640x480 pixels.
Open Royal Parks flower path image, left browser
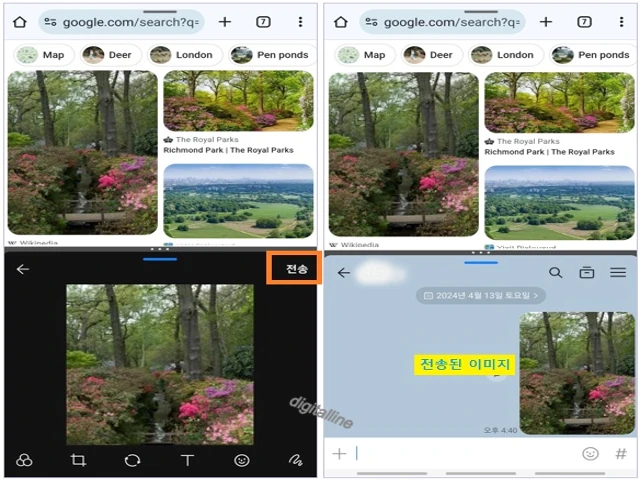pos(238,101)
